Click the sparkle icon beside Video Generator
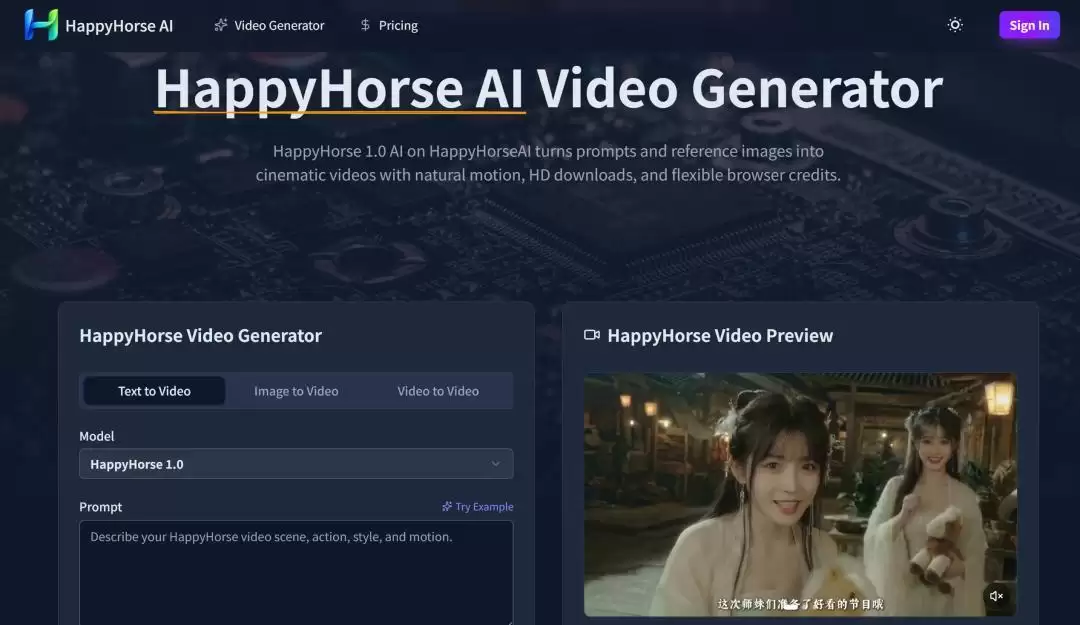This screenshot has width=1080, height=625. [219, 24]
